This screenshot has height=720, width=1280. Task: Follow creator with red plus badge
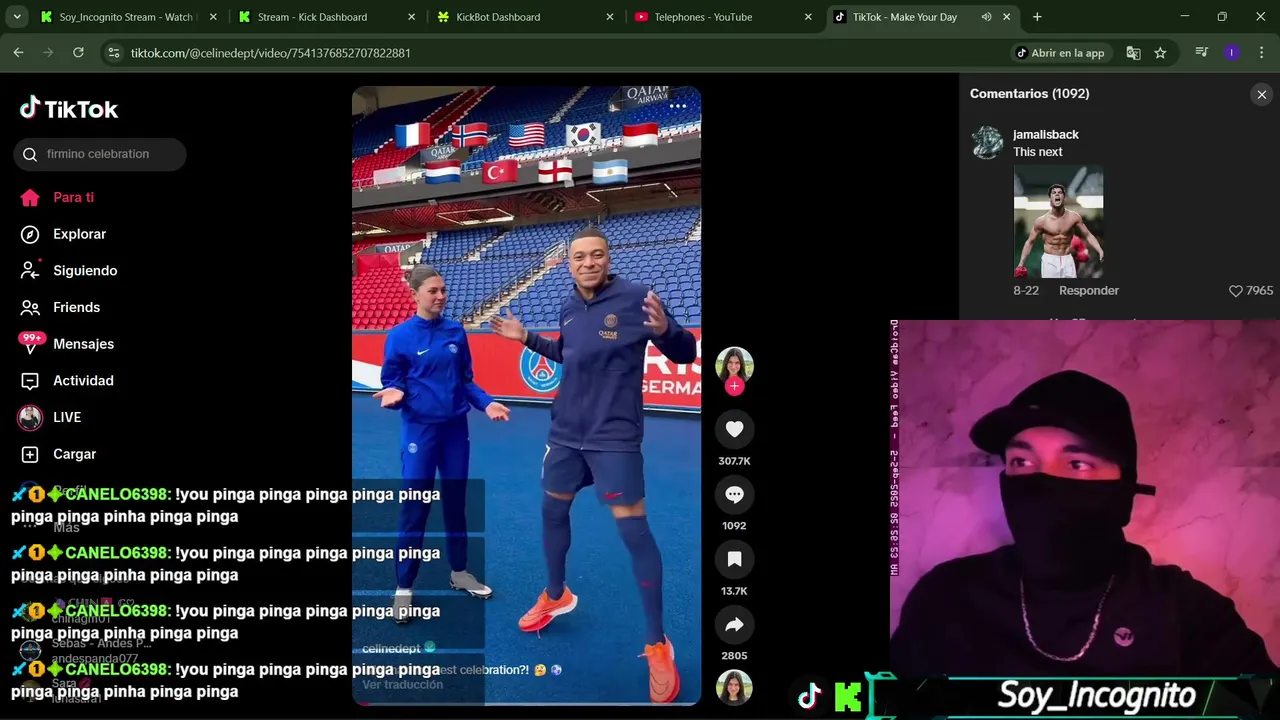[734, 386]
